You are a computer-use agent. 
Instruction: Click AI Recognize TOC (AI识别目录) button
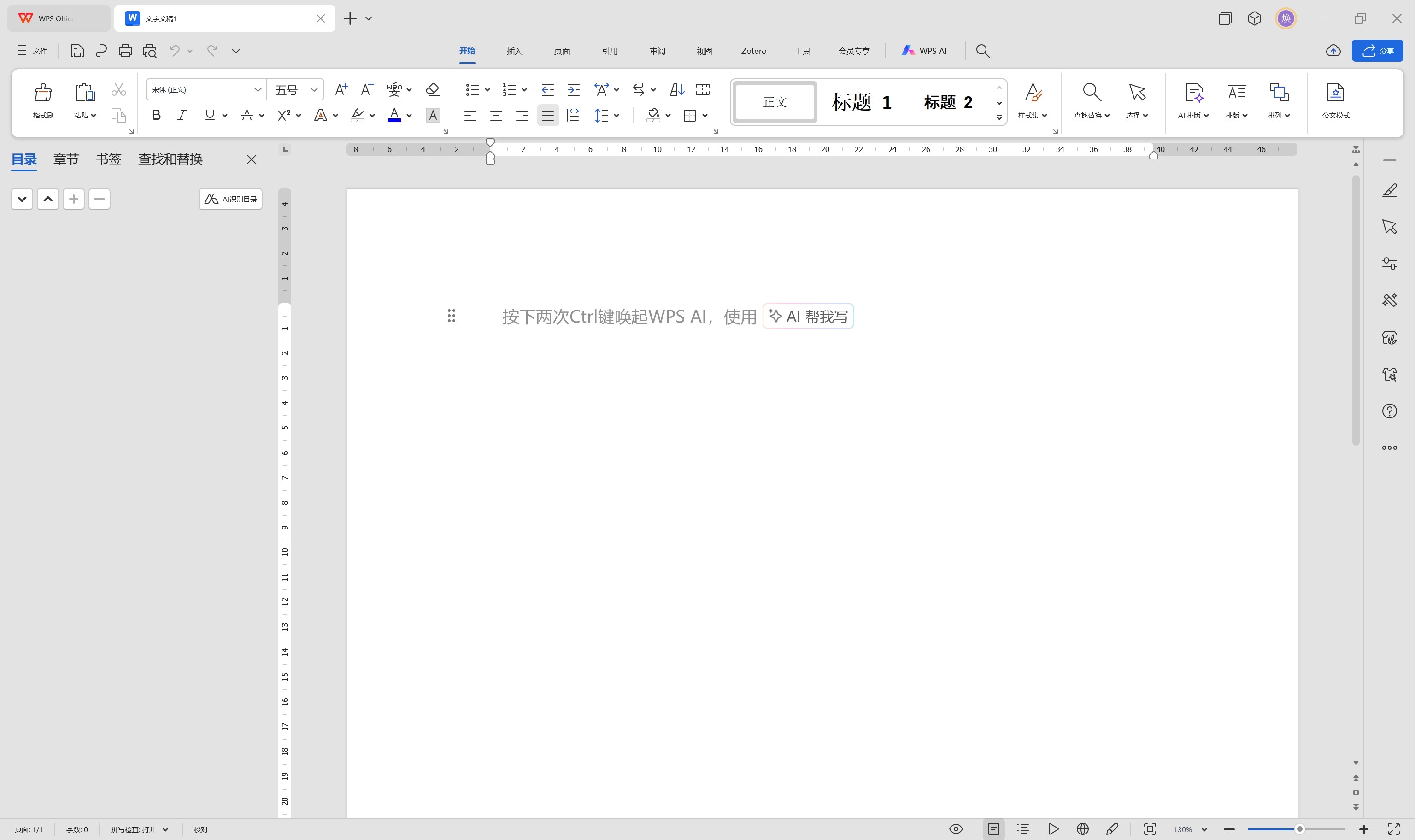230,199
